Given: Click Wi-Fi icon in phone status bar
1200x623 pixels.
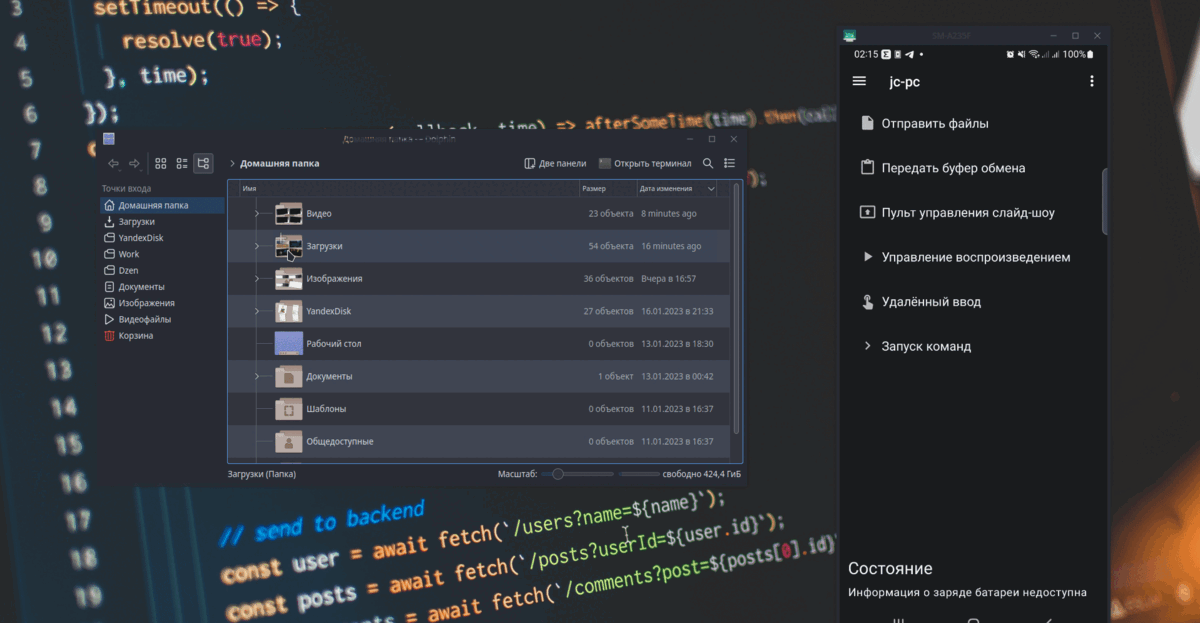Looking at the screenshot, I should [1034, 54].
